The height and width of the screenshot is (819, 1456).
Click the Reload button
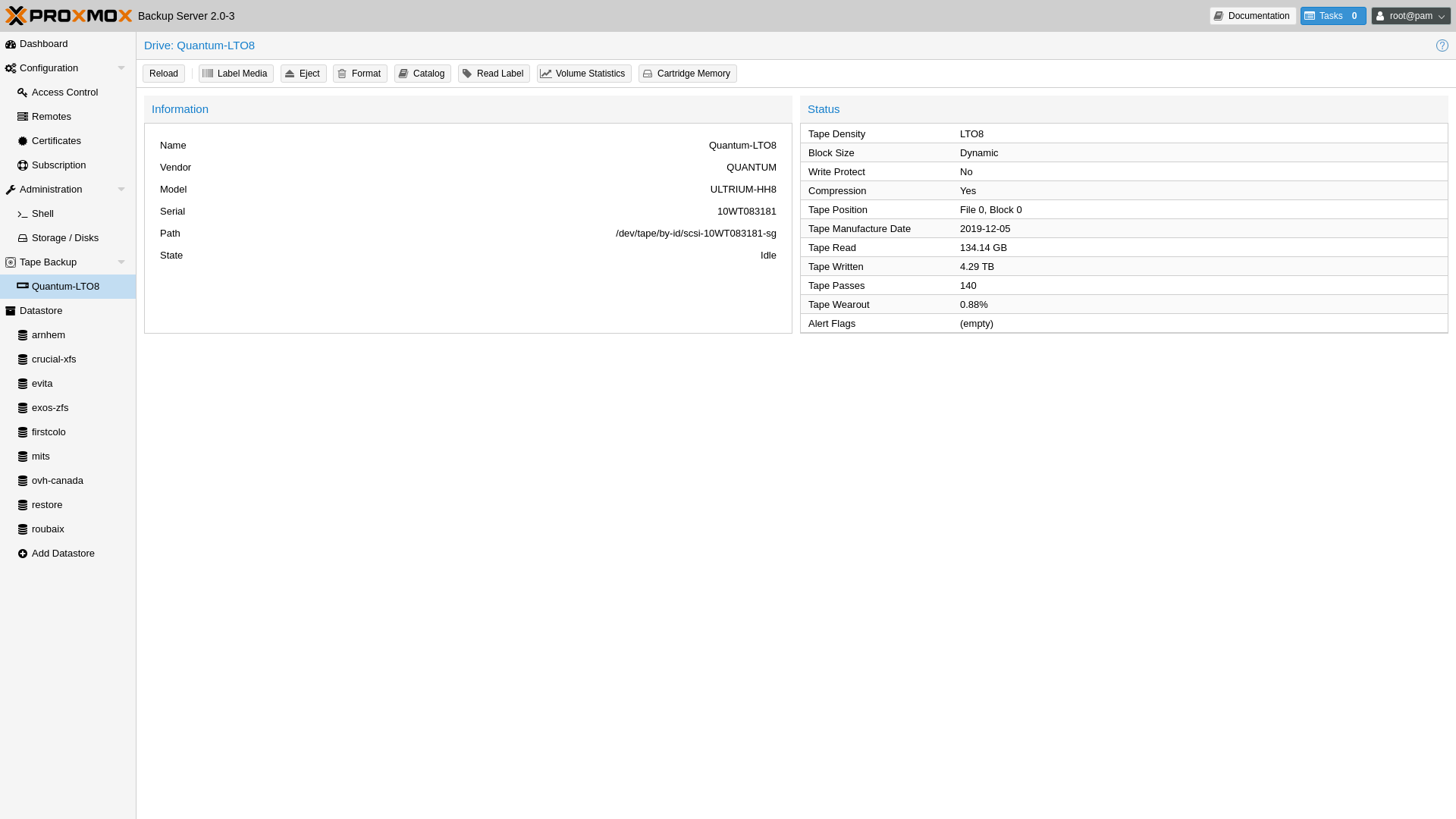point(164,74)
